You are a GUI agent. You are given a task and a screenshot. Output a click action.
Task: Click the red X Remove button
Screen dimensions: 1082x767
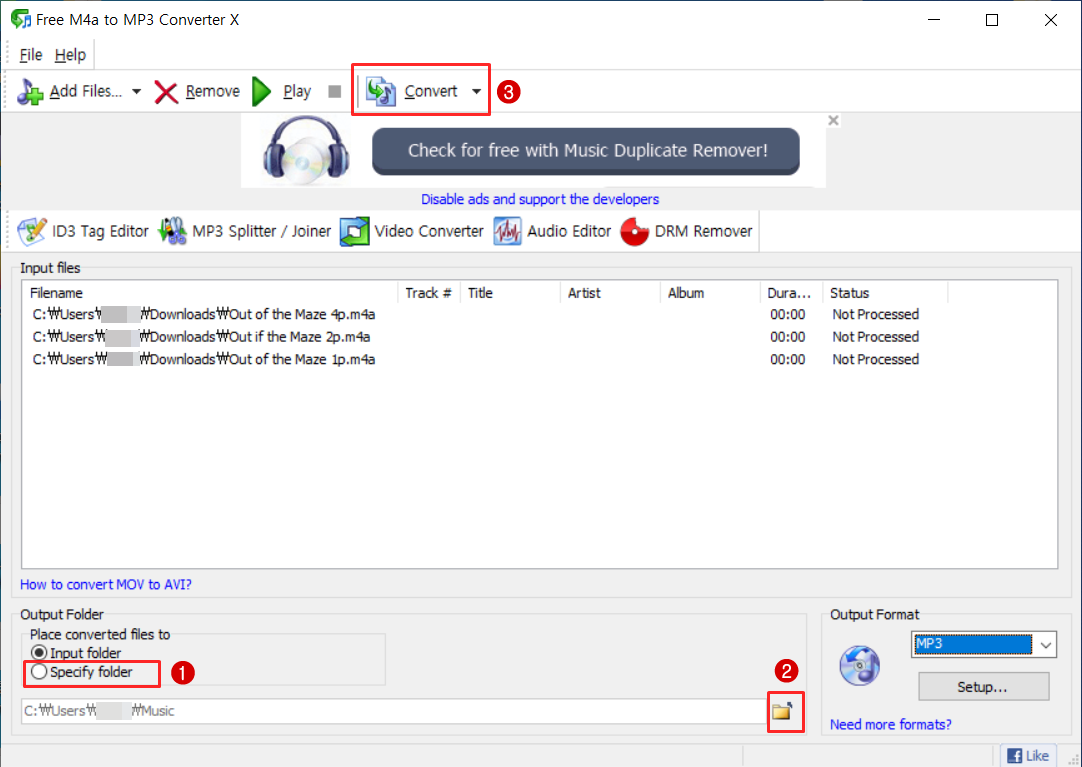197,91
